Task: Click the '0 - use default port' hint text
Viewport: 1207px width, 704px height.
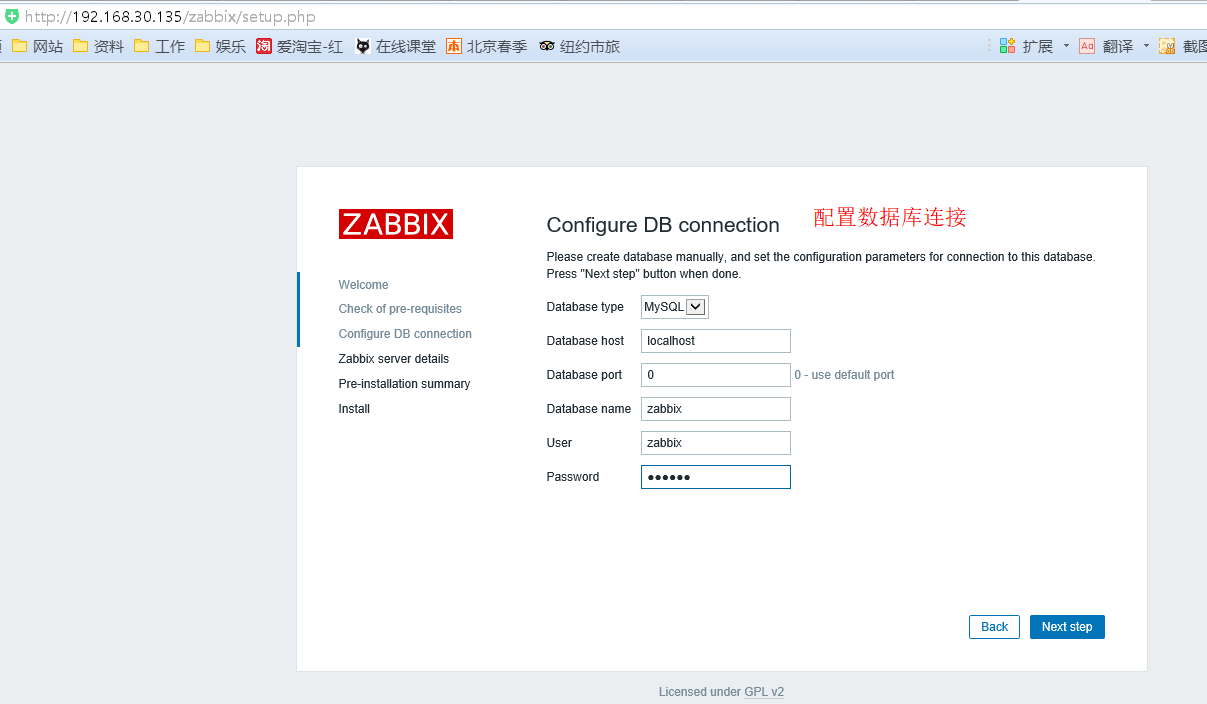Action: [x=844, y=375]
